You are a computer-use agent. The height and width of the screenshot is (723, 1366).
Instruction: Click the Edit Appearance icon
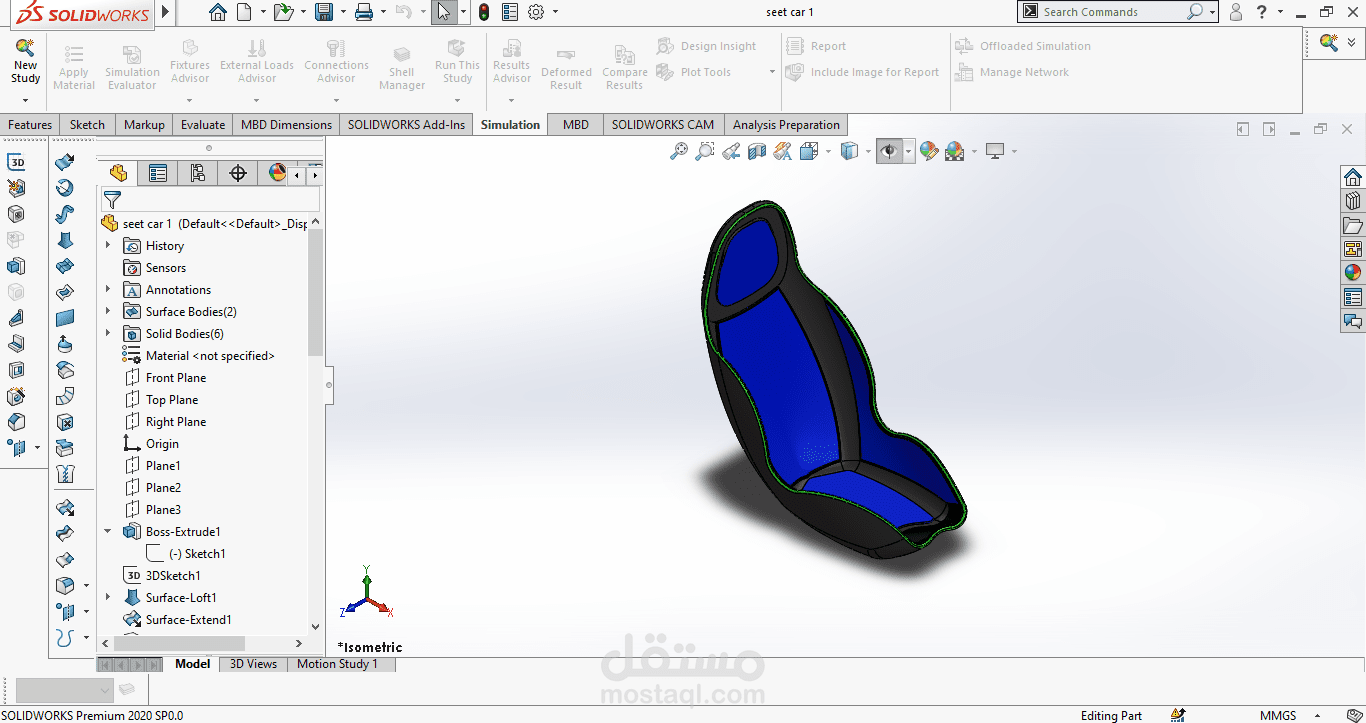click(x=929, y=151)
